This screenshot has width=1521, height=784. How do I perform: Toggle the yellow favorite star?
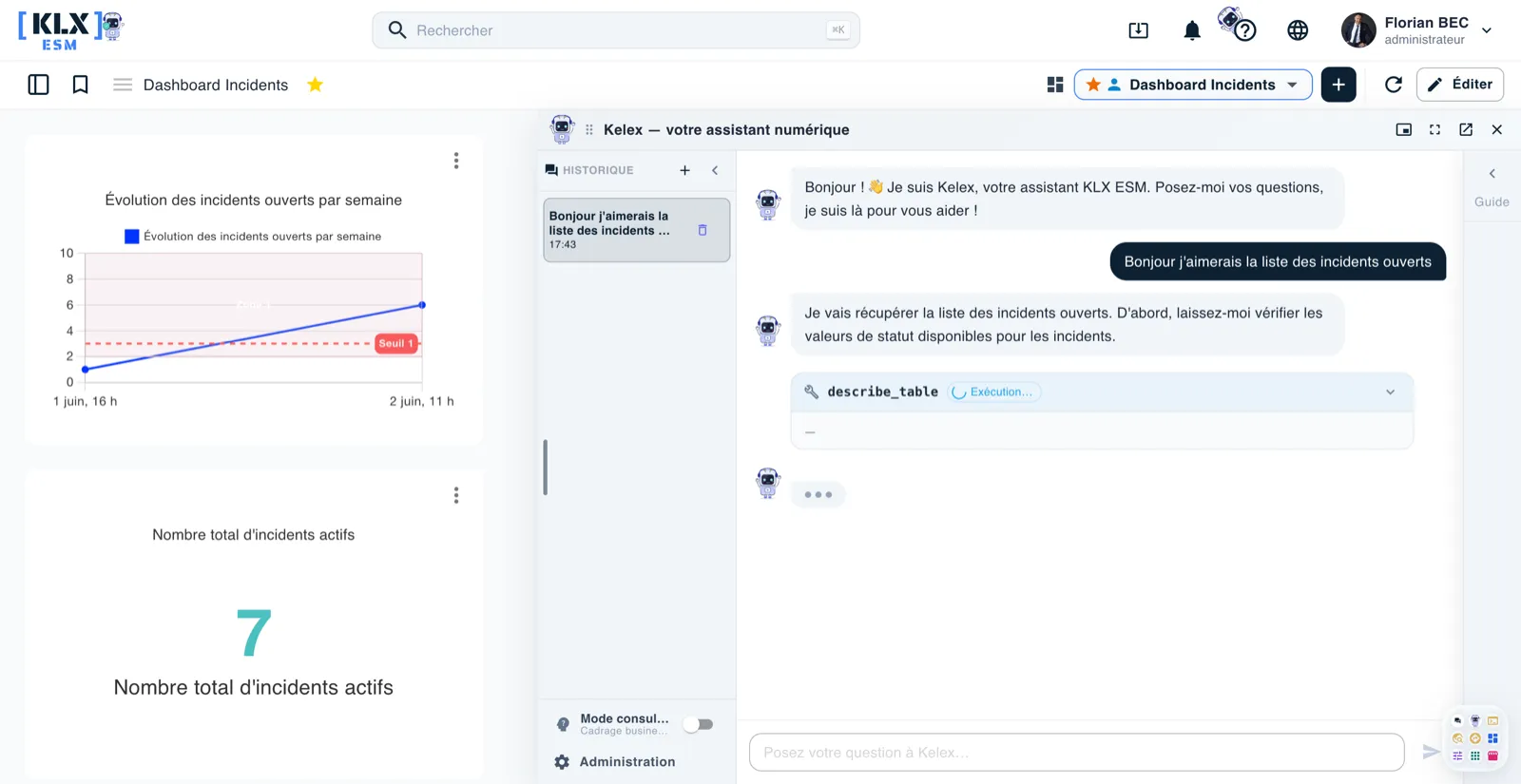(316, 85)
